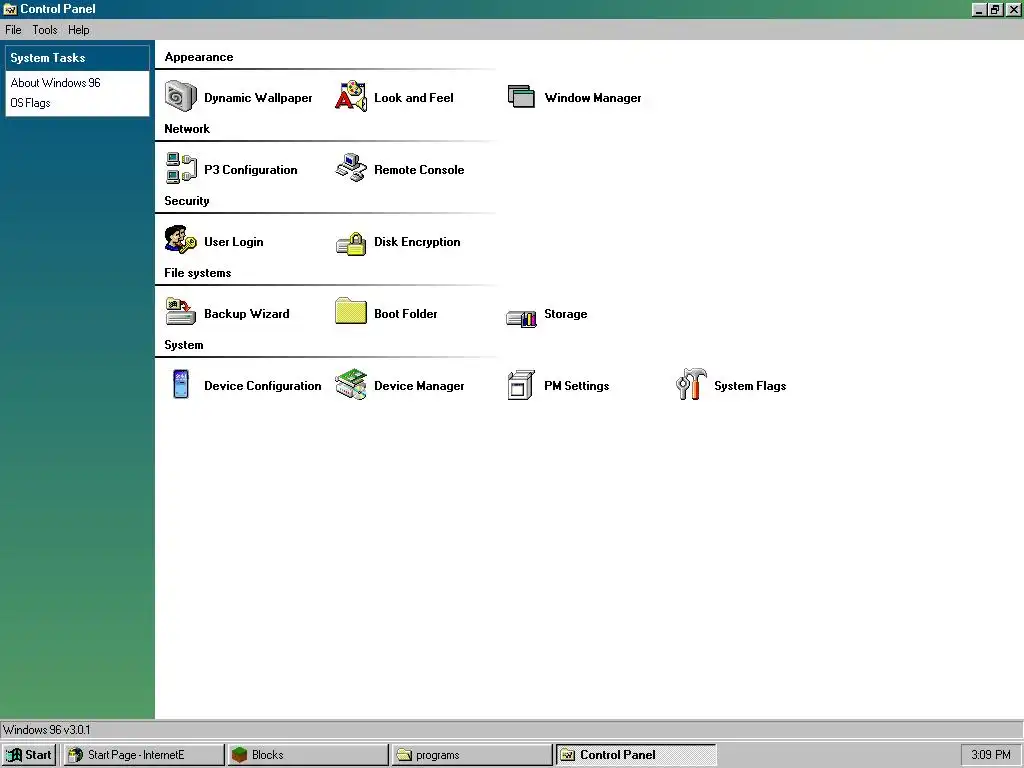Click the Look and Feel label
Screen dimensions: 1024x768
pos(413,98)
